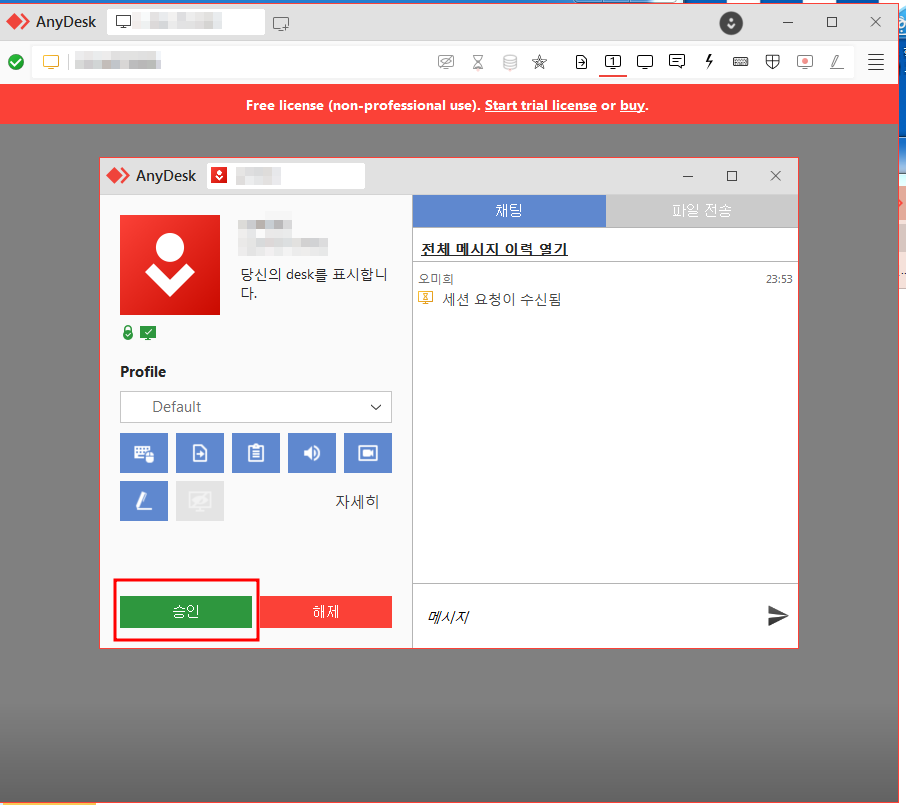The height and width of the screenshot is (805, 906).
Task: Click the Start trial license link
Action: coord(540,104)
